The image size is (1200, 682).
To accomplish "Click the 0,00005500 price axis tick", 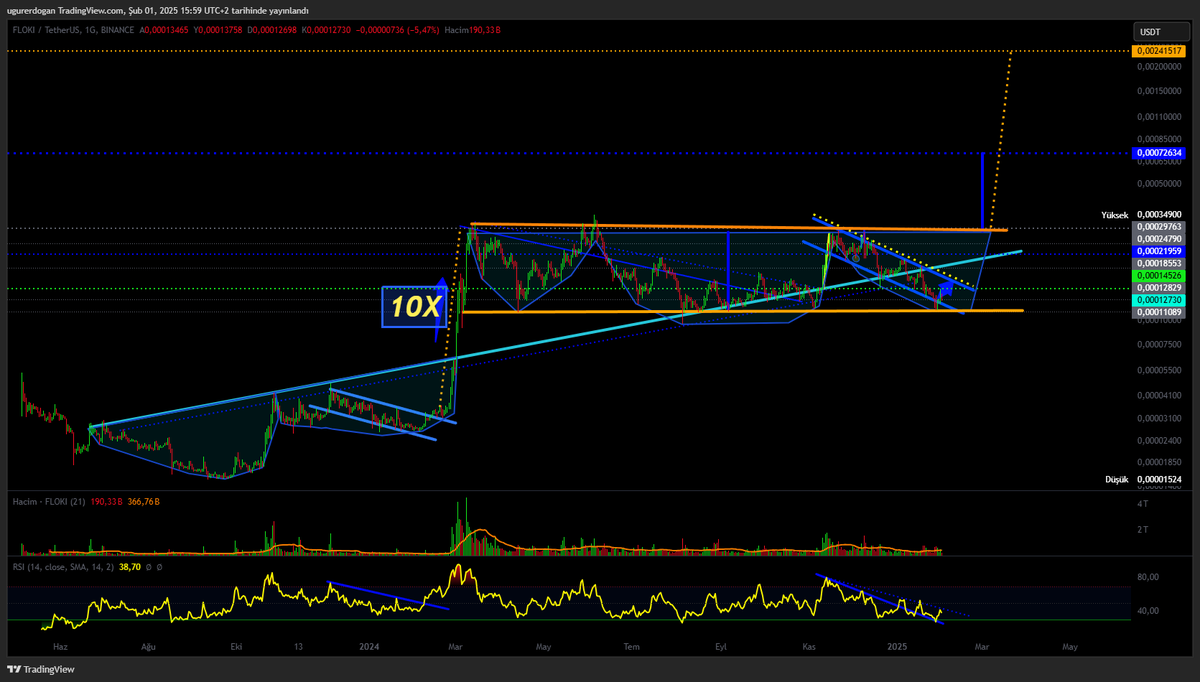I will pos(1159,370).
